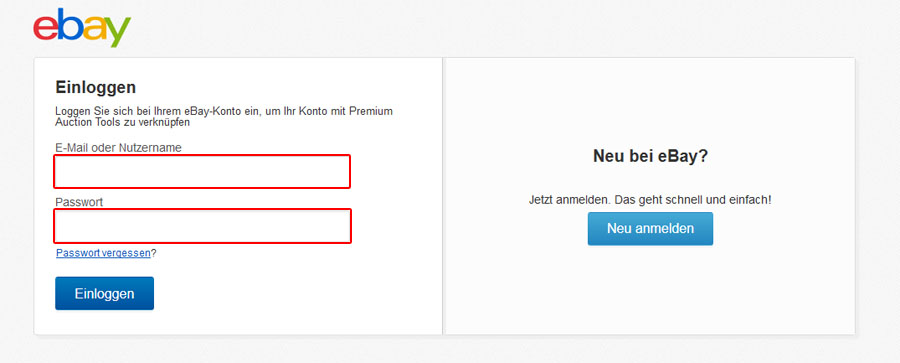The image size is (900, 363).
Task: Click the eBay logo
Action: [82, 27]
